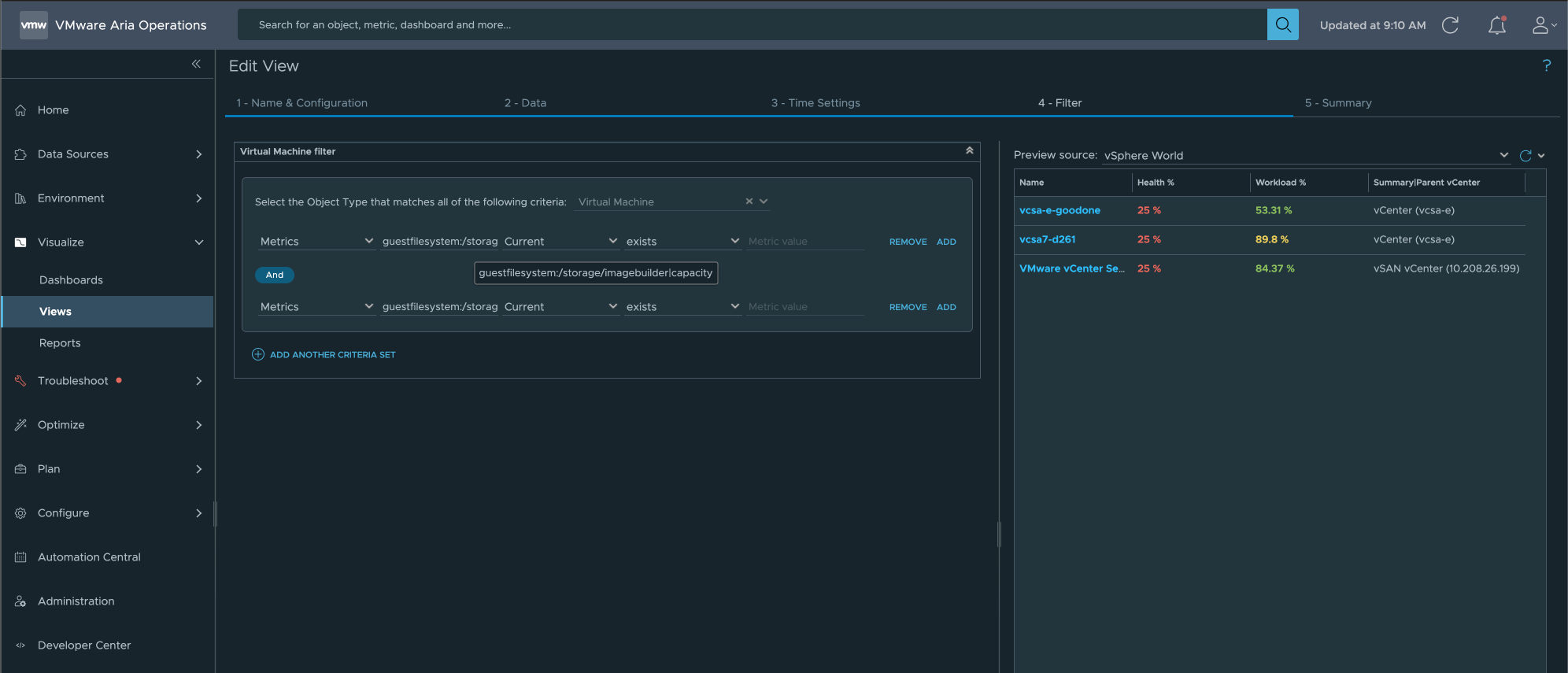Open the vcsa-e-goodone object link
This screenshot has width=1568, height=673.
point(1060,210)
